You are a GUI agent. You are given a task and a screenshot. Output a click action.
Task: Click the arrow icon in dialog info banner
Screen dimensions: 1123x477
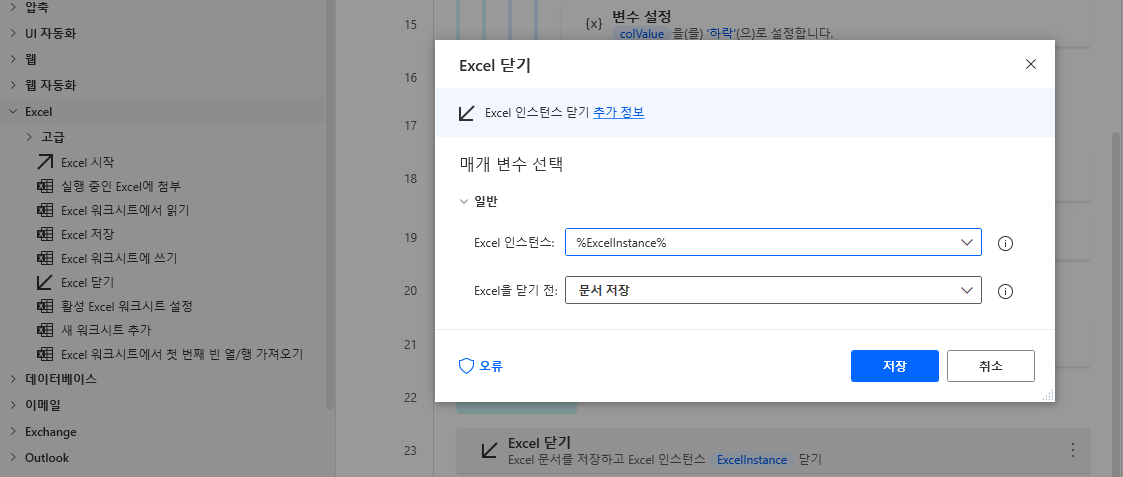(466, 112)
